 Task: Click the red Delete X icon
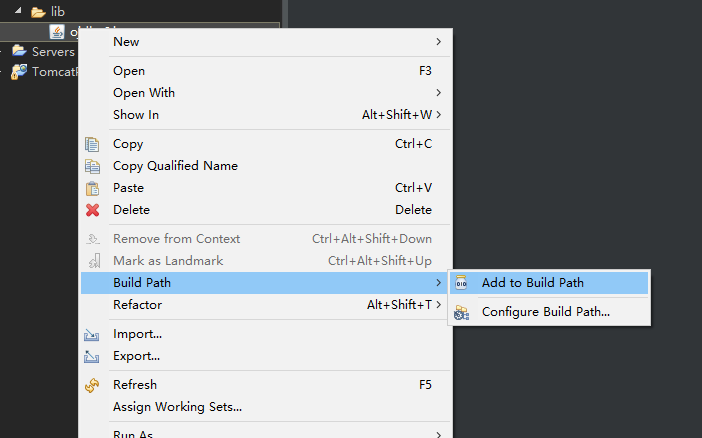pyautogui.click(x=93, y=210)
